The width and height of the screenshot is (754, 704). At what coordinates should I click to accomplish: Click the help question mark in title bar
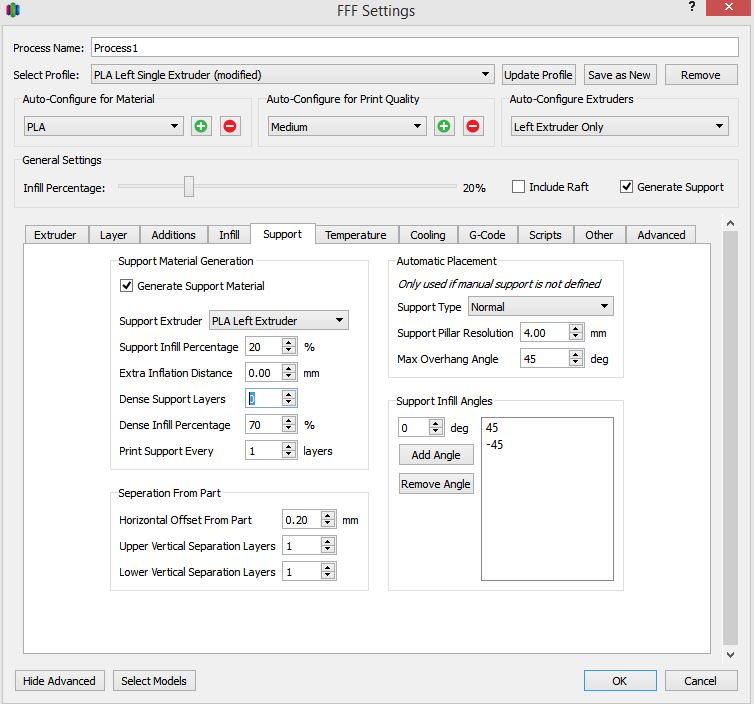(x=690, y=8)
